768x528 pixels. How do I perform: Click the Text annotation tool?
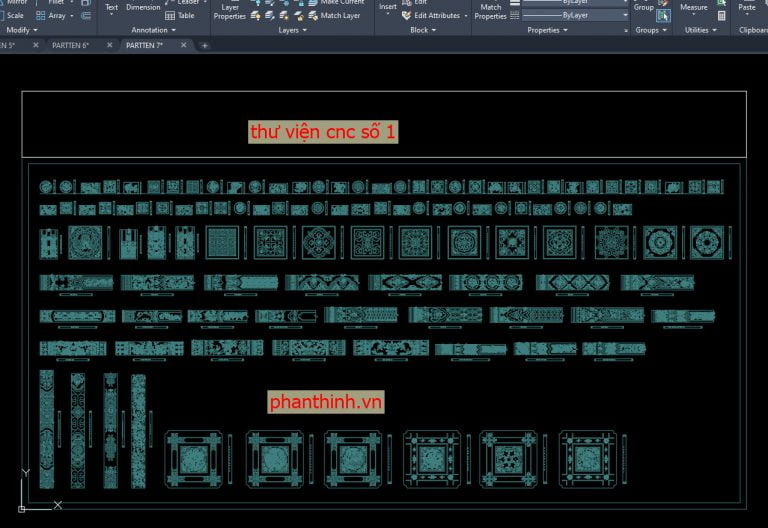coord(111,7)
